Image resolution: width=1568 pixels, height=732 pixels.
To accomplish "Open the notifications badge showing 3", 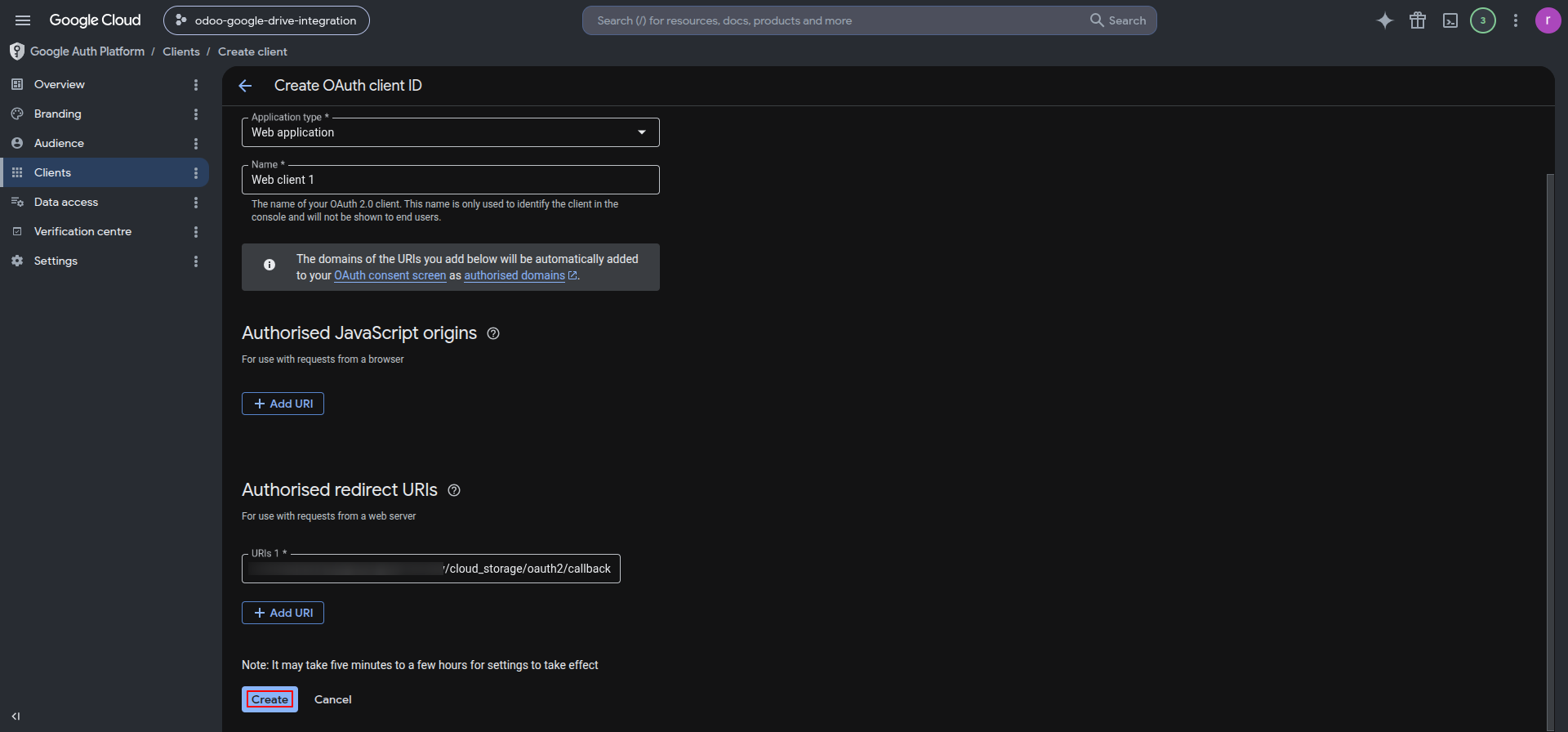I will point(1483,20).
